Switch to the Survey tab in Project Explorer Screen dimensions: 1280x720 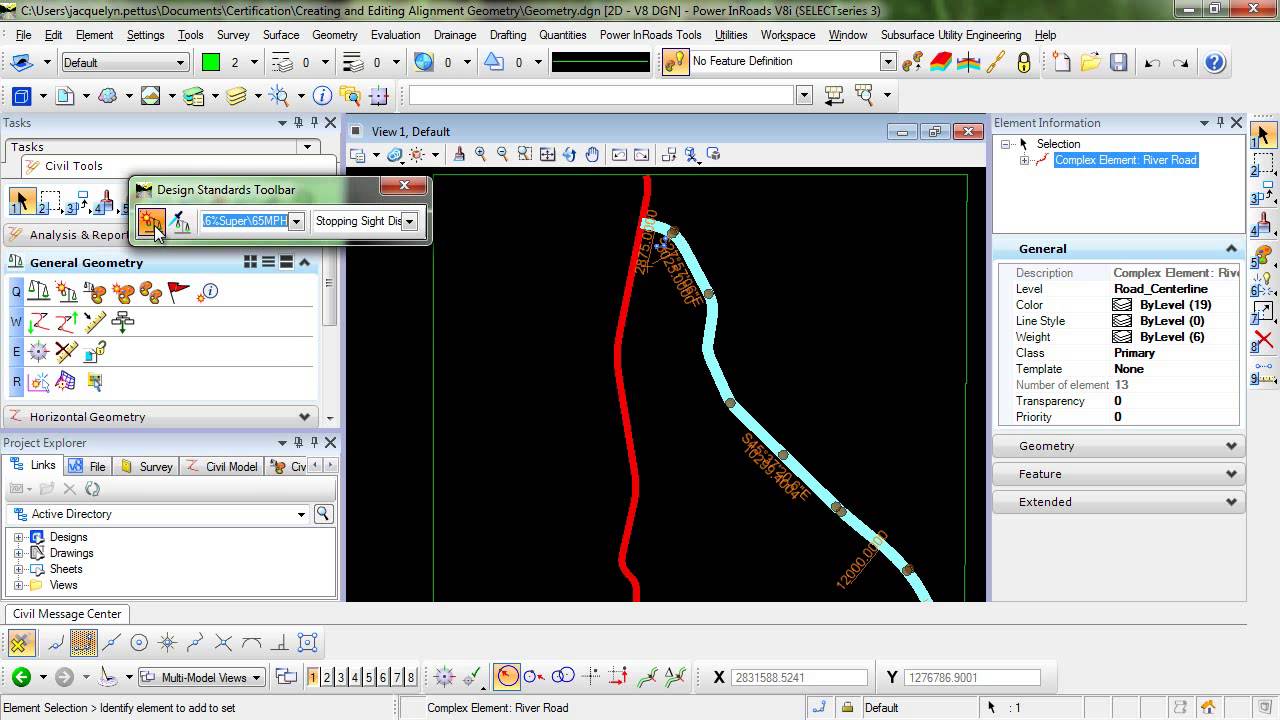coord(146,467)
